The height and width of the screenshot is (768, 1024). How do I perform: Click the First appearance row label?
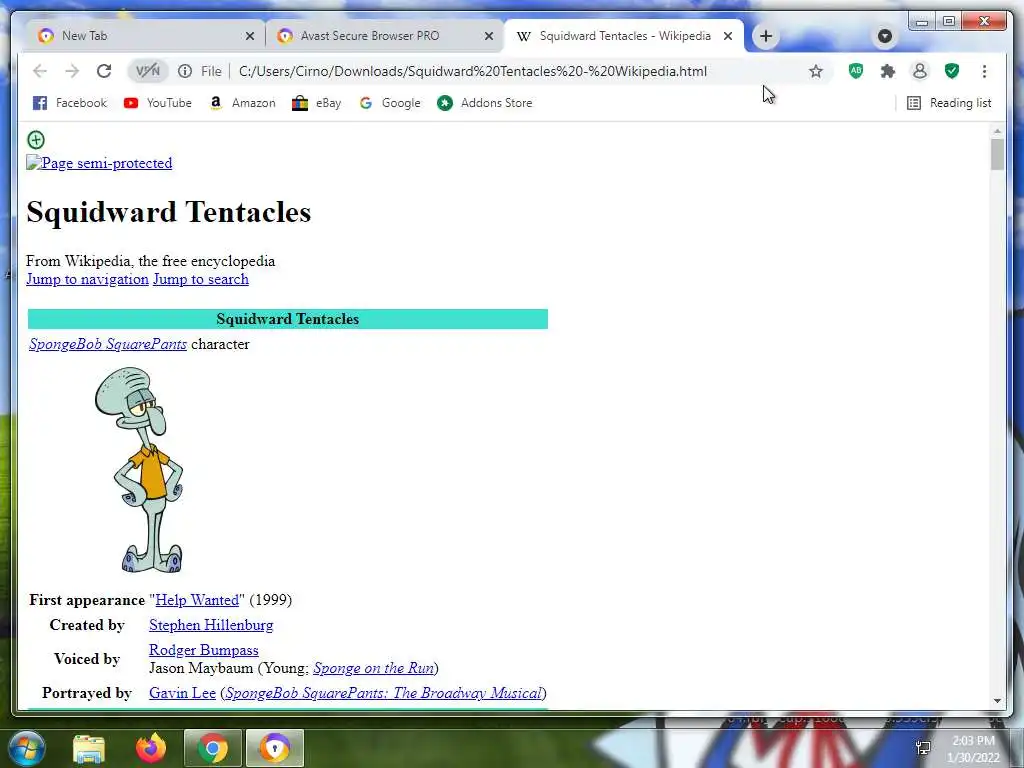[x=87, y=600]
